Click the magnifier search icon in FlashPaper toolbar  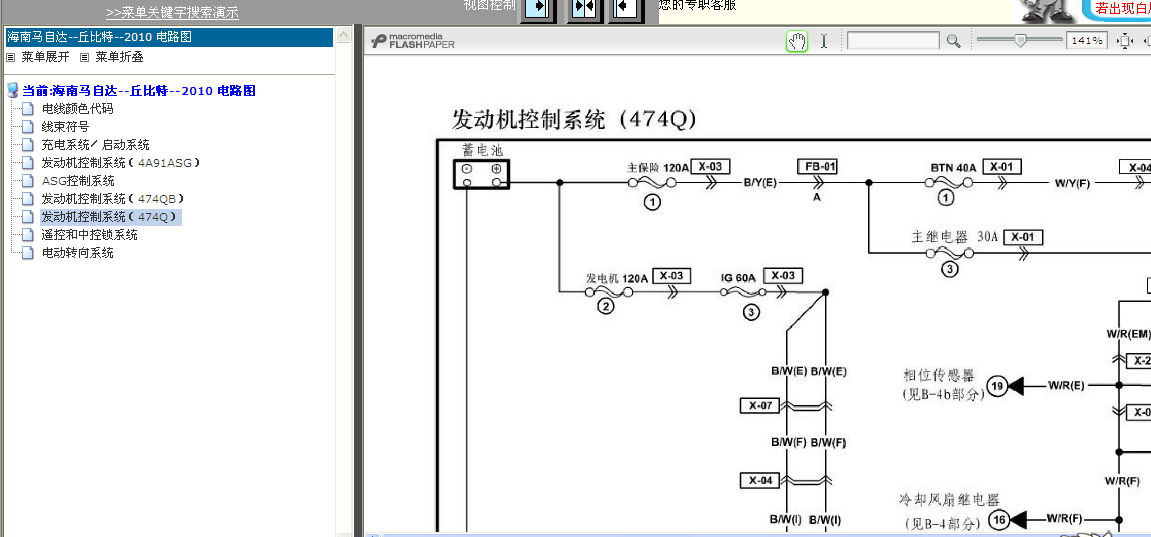point(953,41)
